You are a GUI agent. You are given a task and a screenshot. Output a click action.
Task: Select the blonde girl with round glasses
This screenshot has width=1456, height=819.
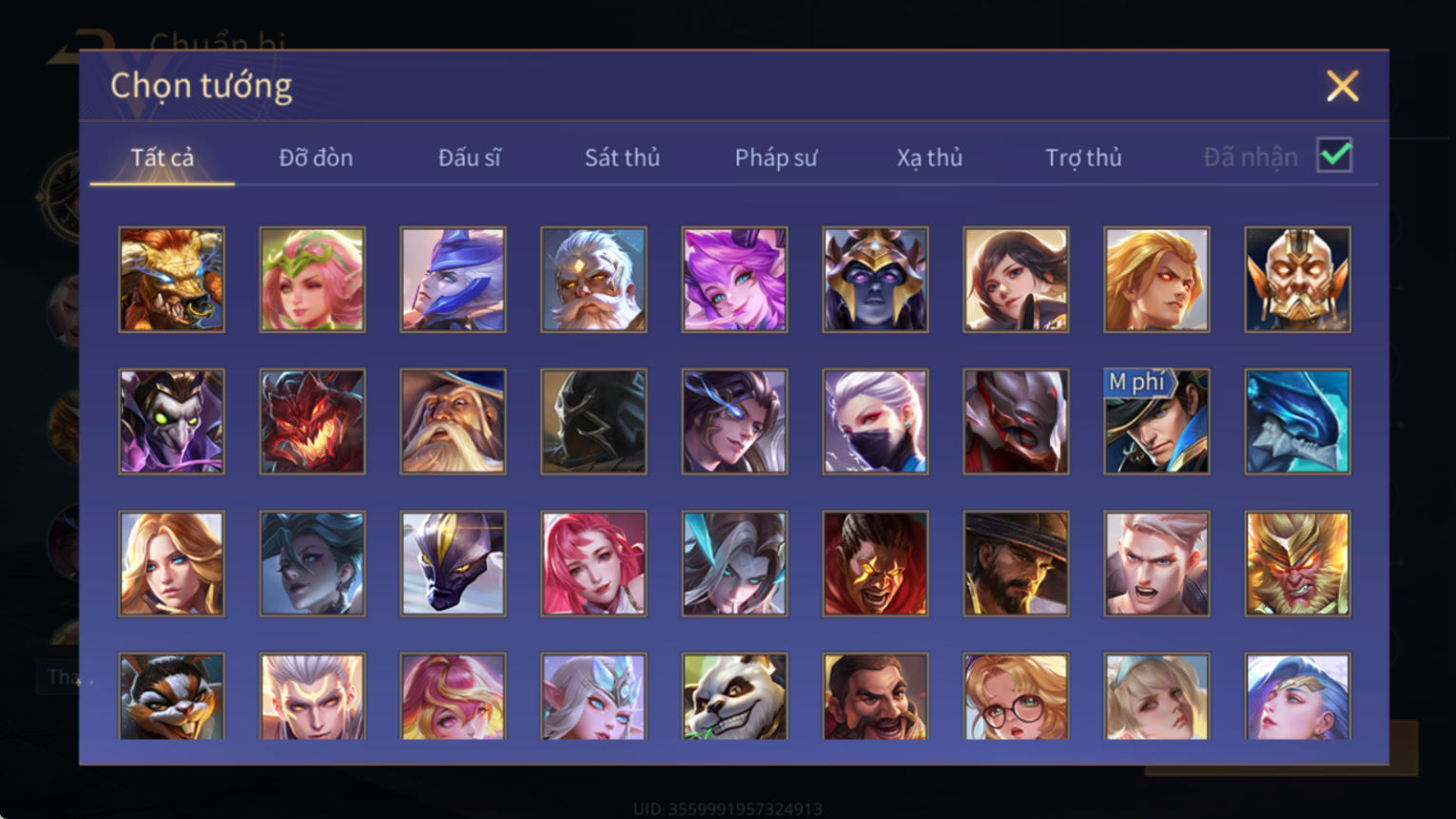click(x=1016, y=696)
